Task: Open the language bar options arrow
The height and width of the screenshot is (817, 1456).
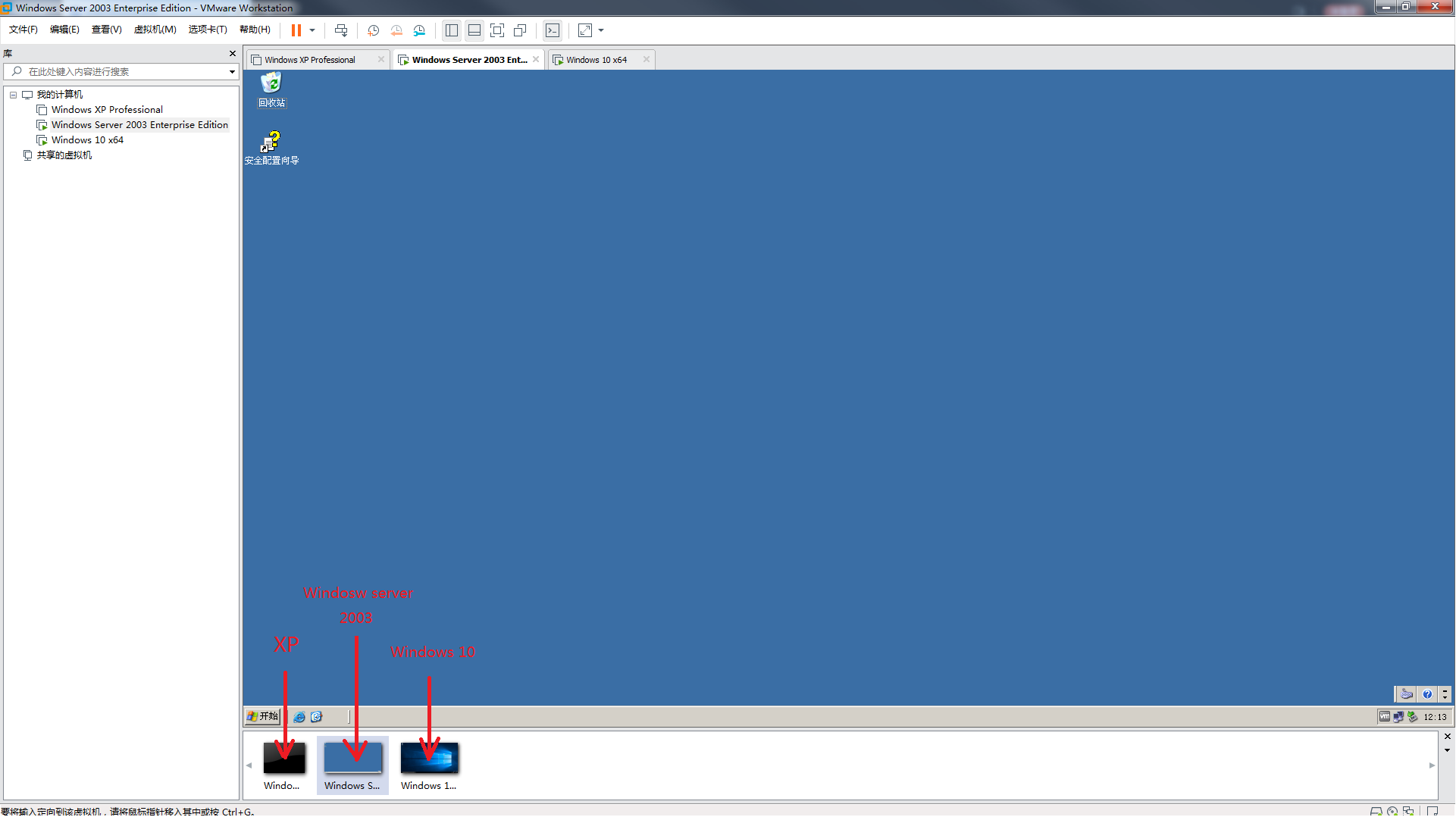Action: click(1445, 694)
